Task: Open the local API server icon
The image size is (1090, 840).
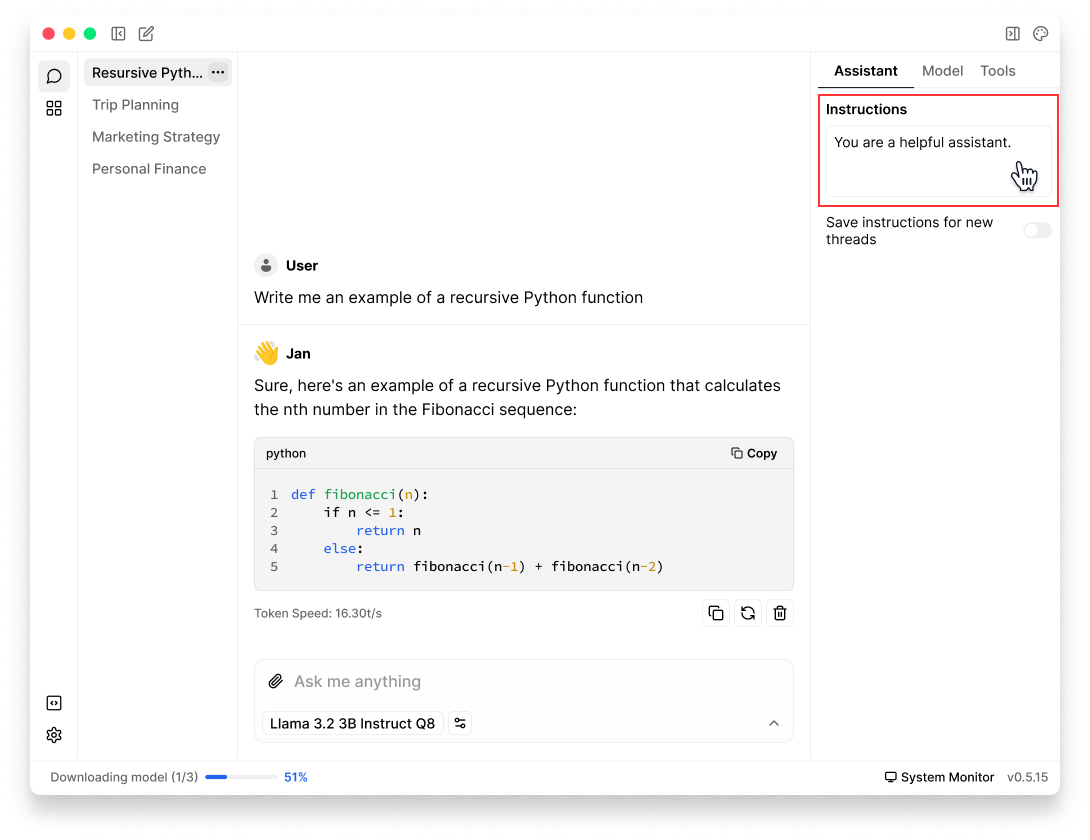Action: tap(54, 703)
